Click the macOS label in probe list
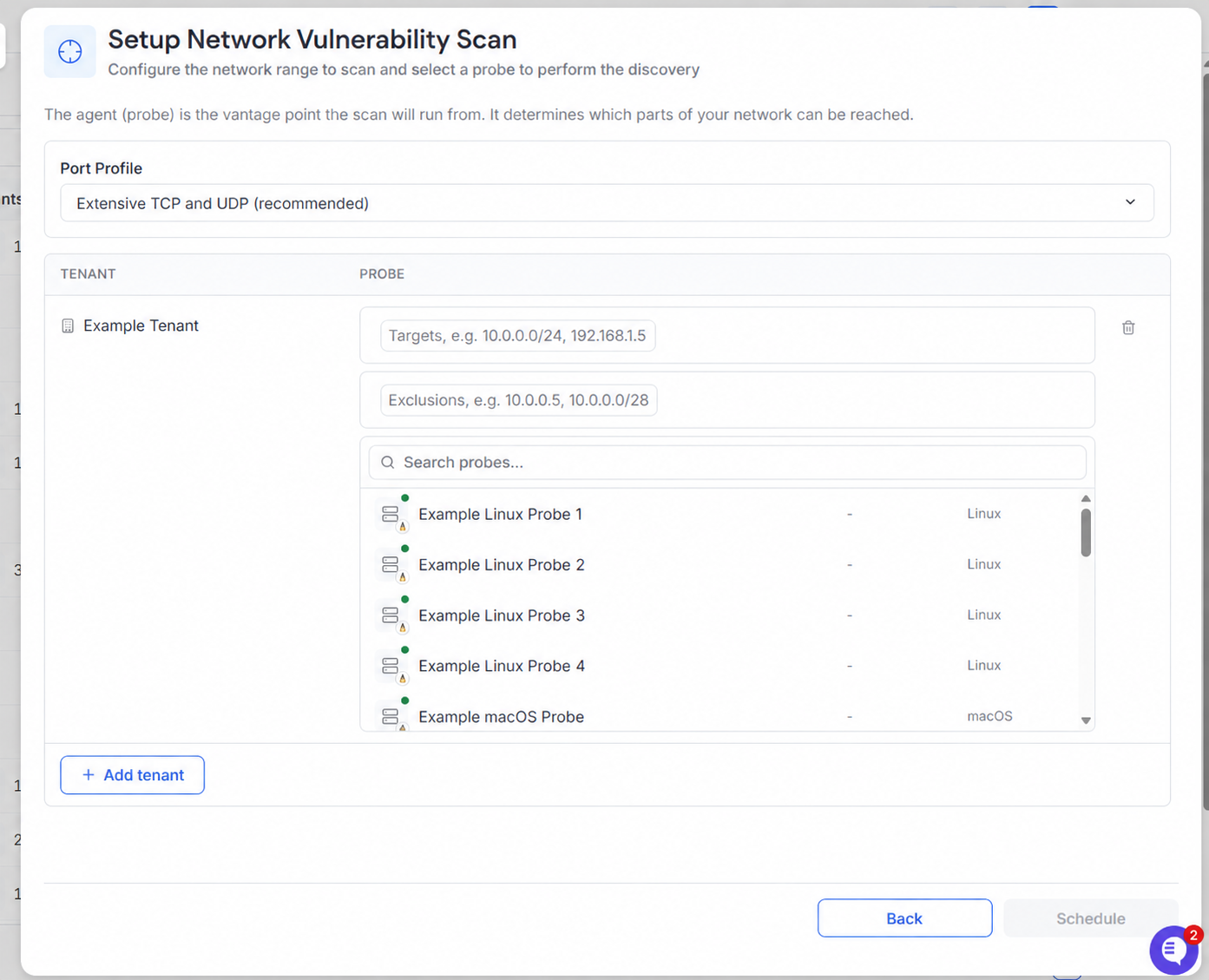The image size is (1209, 980). 989,716
